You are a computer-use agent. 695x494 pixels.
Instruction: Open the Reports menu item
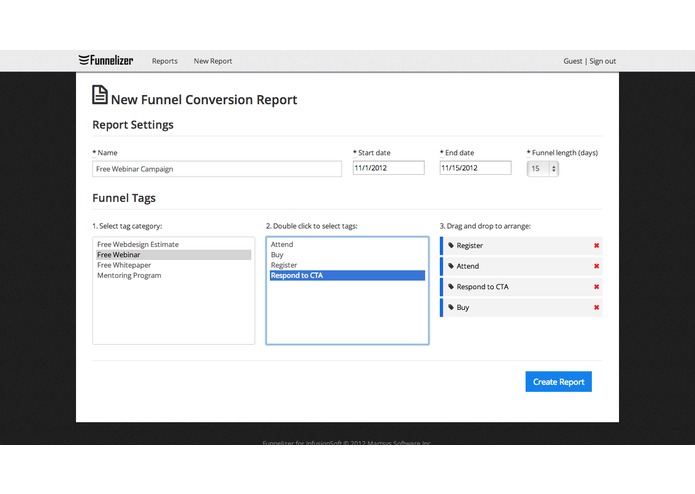164,61
